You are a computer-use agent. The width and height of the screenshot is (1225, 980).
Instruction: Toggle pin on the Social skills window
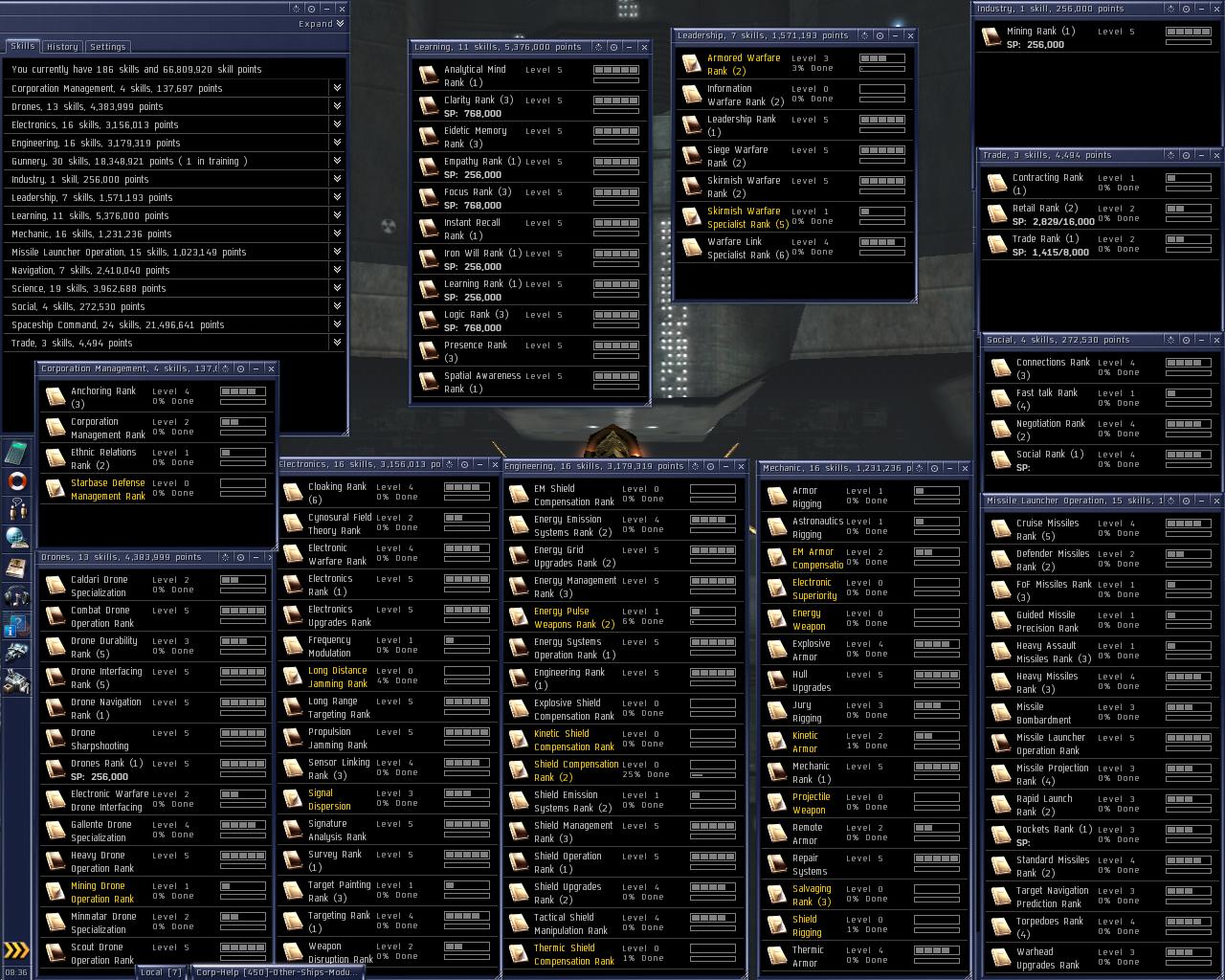click(x=1186, y=340)
